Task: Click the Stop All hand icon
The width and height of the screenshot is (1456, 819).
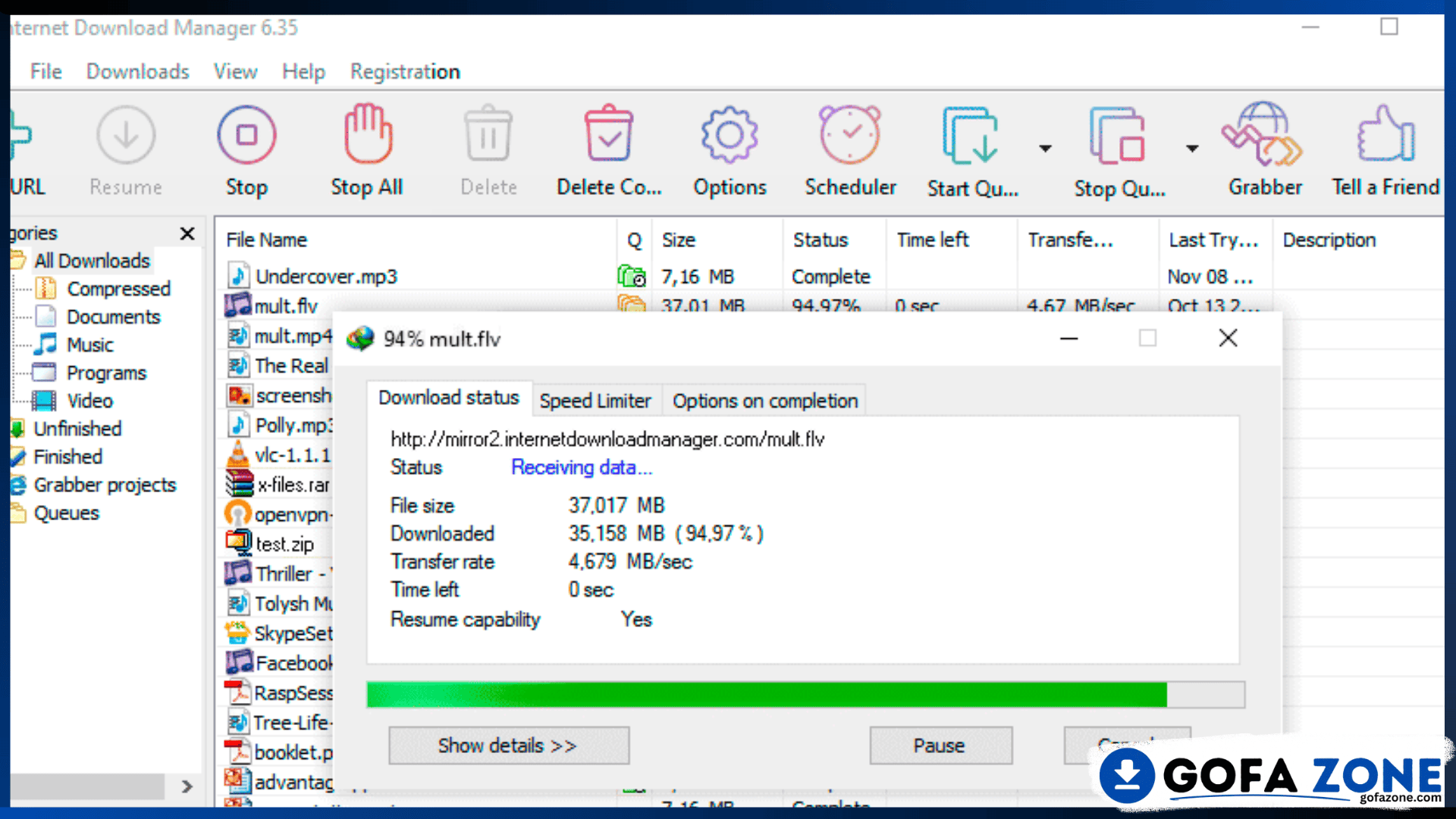Action: tap(368, 134)
